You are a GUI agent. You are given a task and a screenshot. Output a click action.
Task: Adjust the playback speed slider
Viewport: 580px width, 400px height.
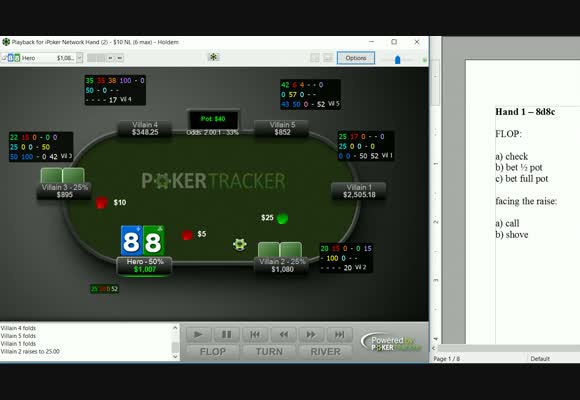(x=398, y=59)
